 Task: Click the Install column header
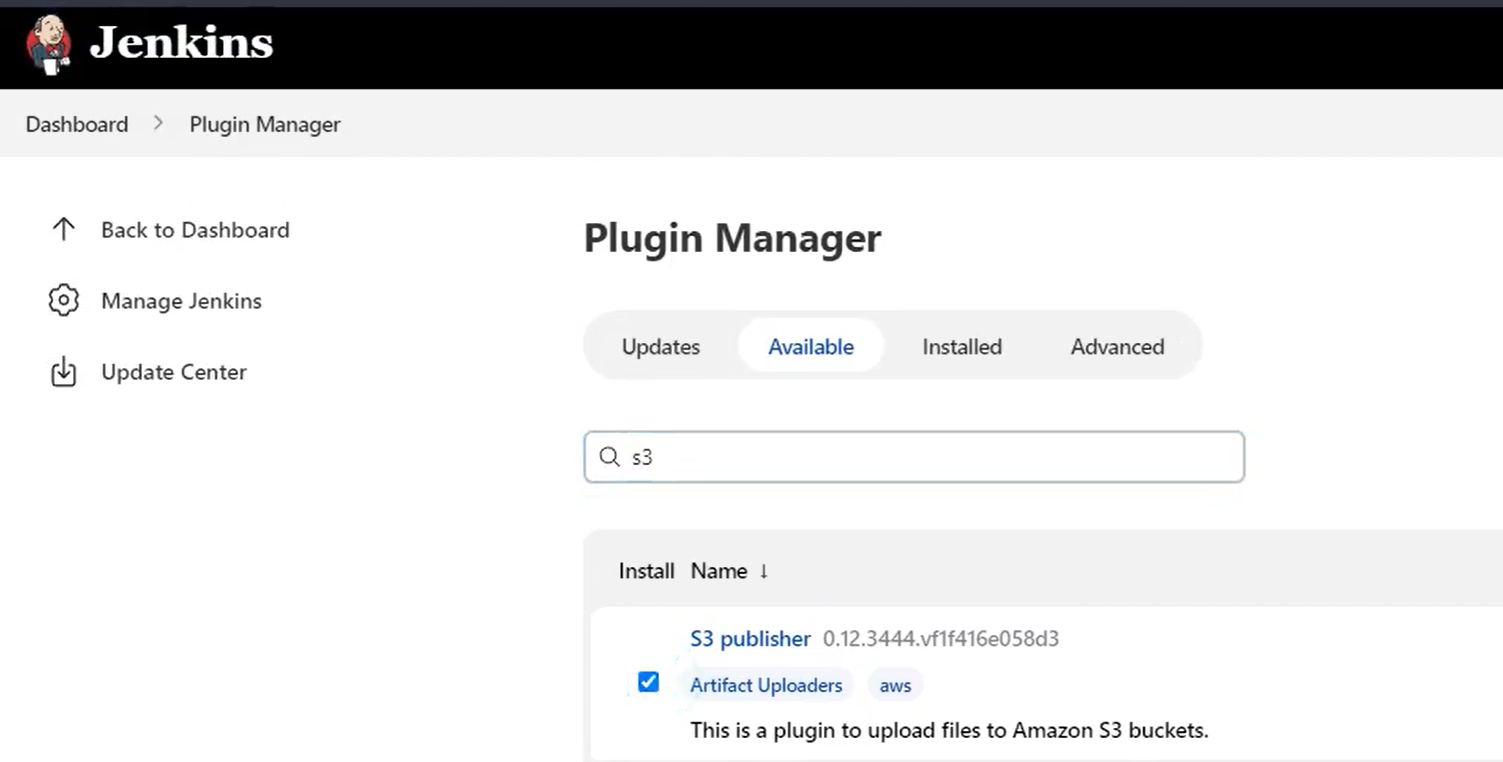point(646,571)
